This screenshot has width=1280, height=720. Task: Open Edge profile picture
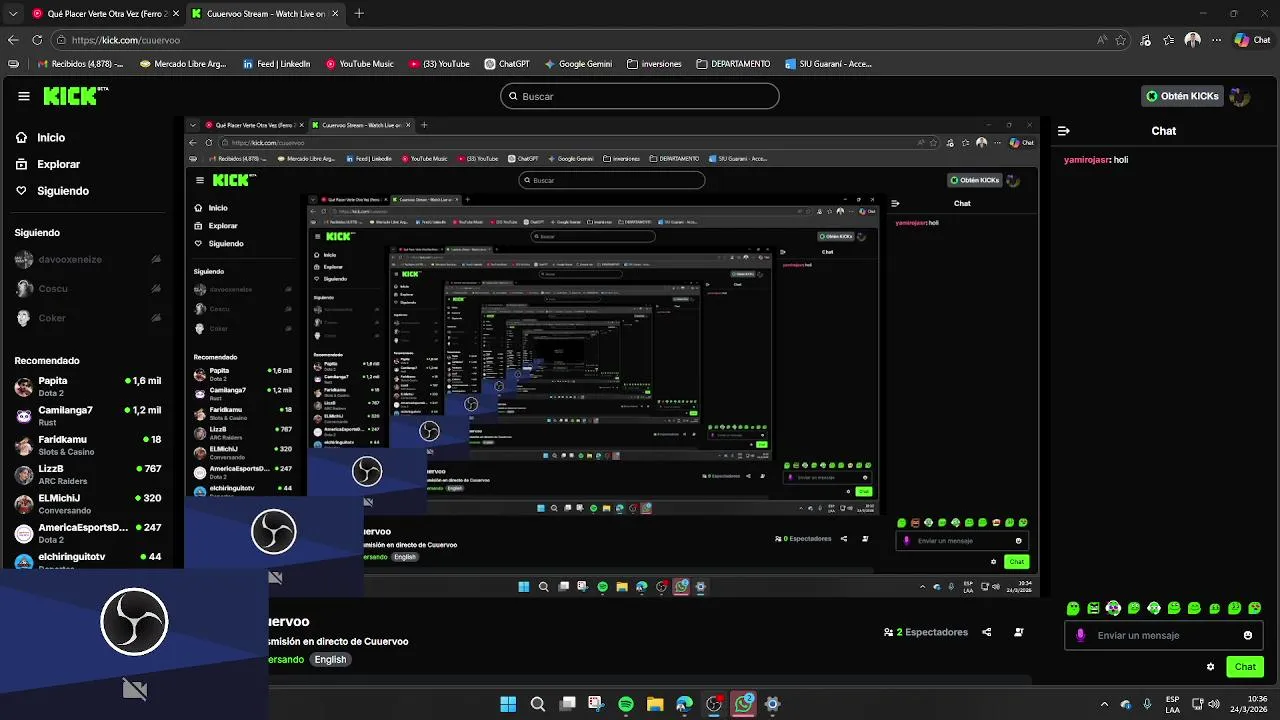point(1193,40)
